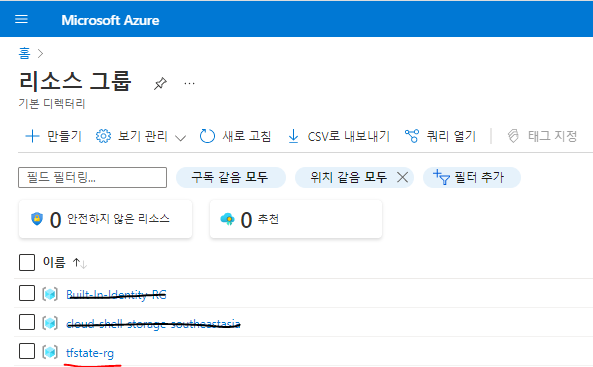
Task: Remove the 위치 filter with X
Action: click(402, 177)
